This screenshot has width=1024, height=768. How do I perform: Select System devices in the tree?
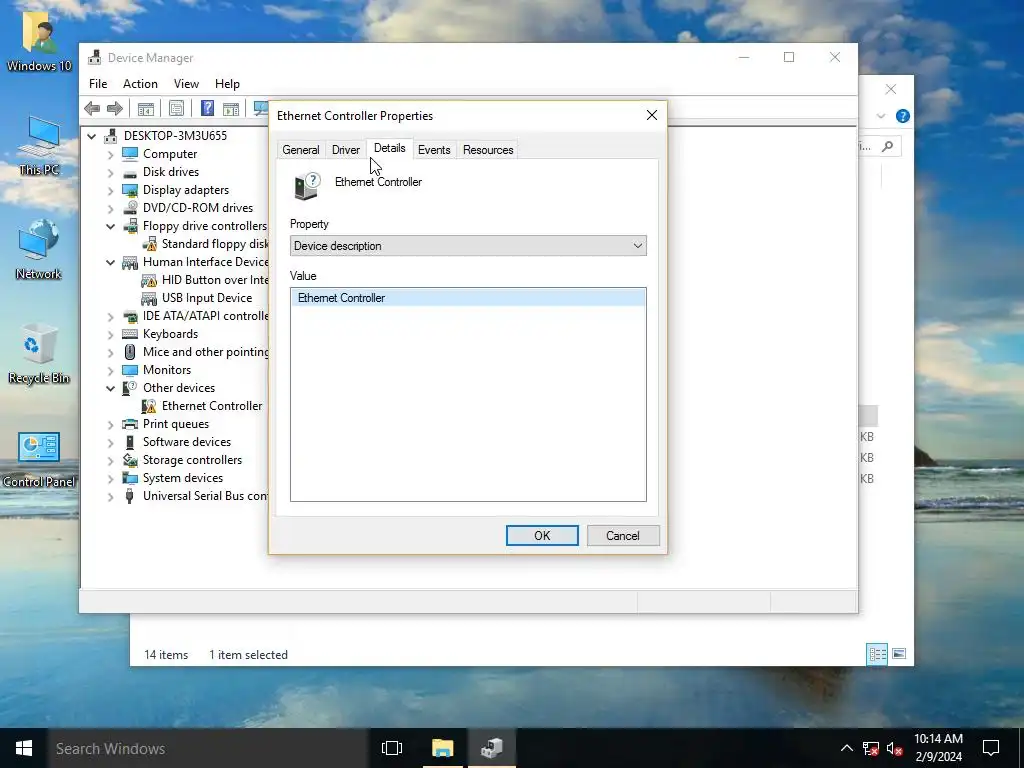(x=183, y=478)
